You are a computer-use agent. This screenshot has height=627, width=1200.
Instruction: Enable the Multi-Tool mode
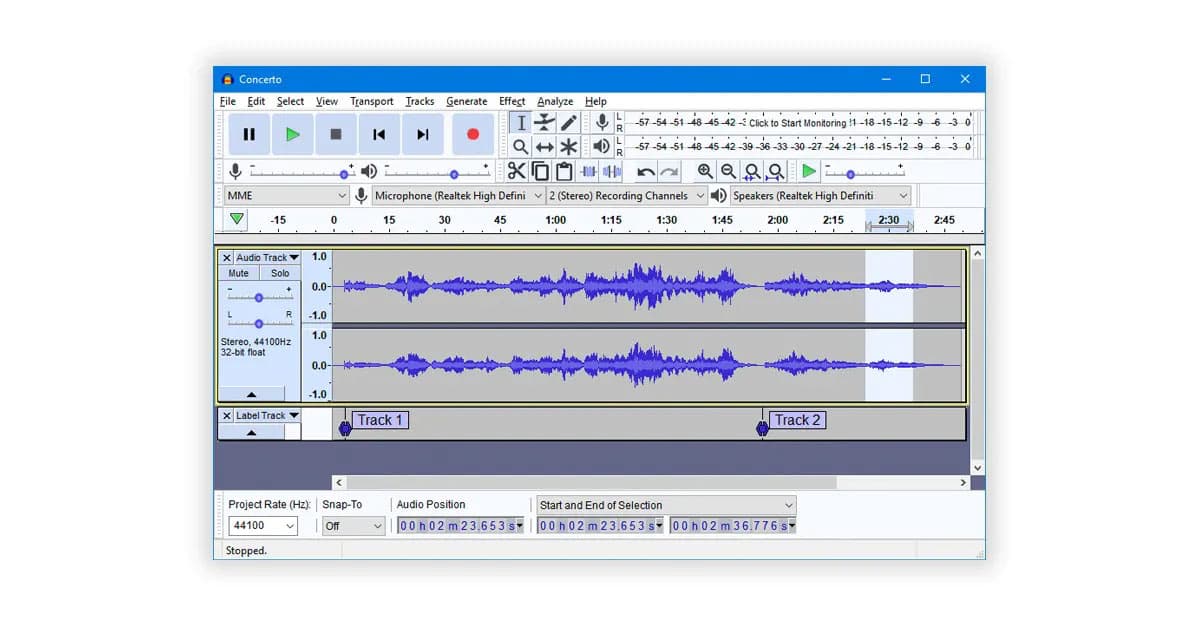click(x=567, y=146)
